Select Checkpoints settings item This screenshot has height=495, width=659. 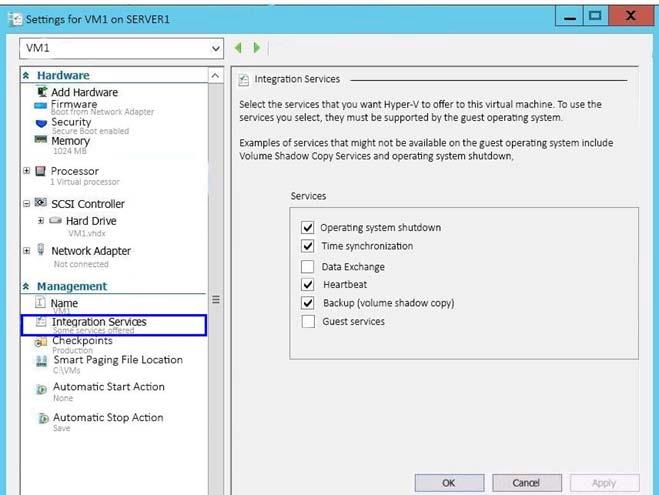82,340
